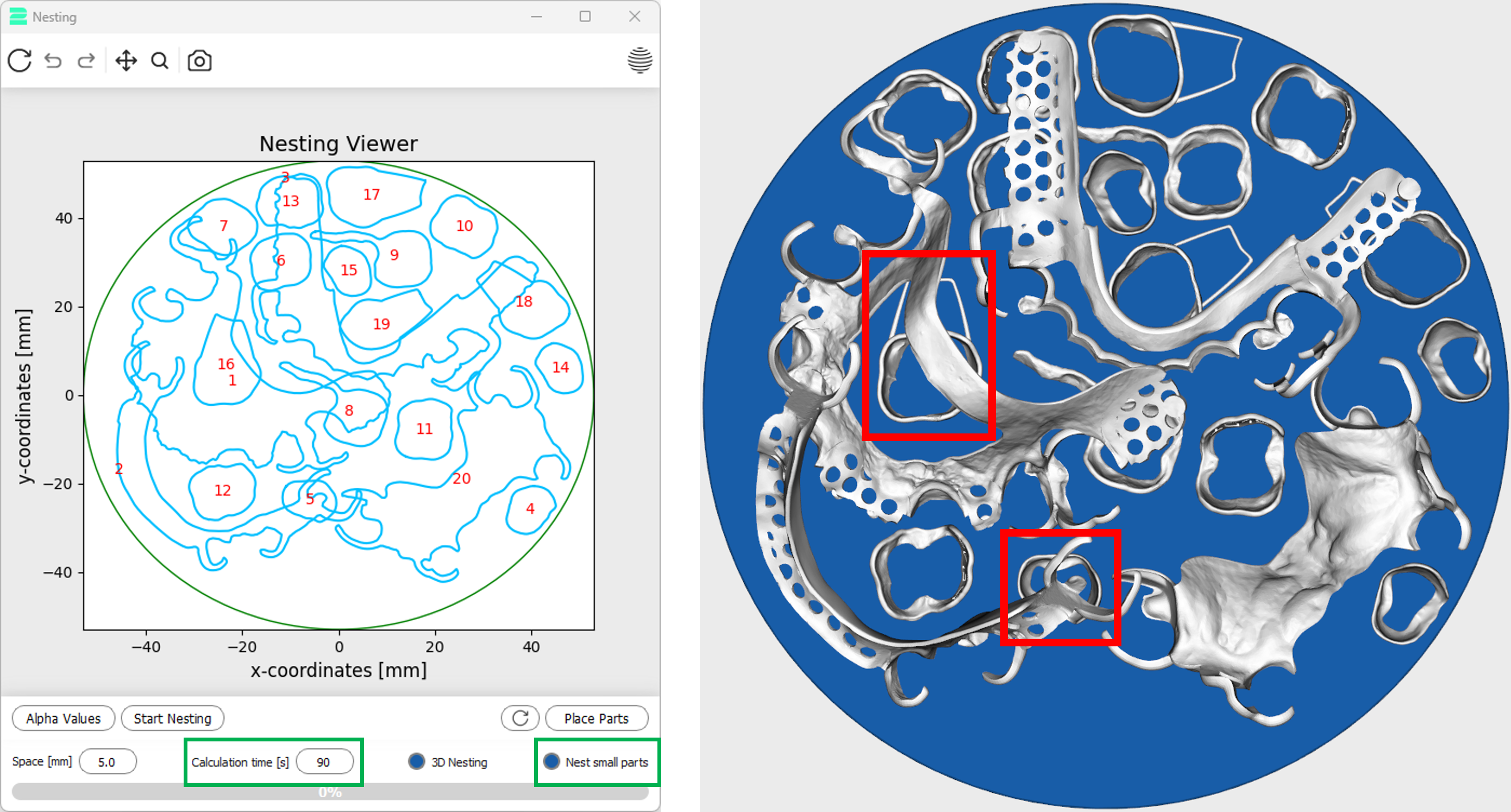Click the refresh button beside Place Parts
Viewport: 1511px width, 812px height.
520,718
